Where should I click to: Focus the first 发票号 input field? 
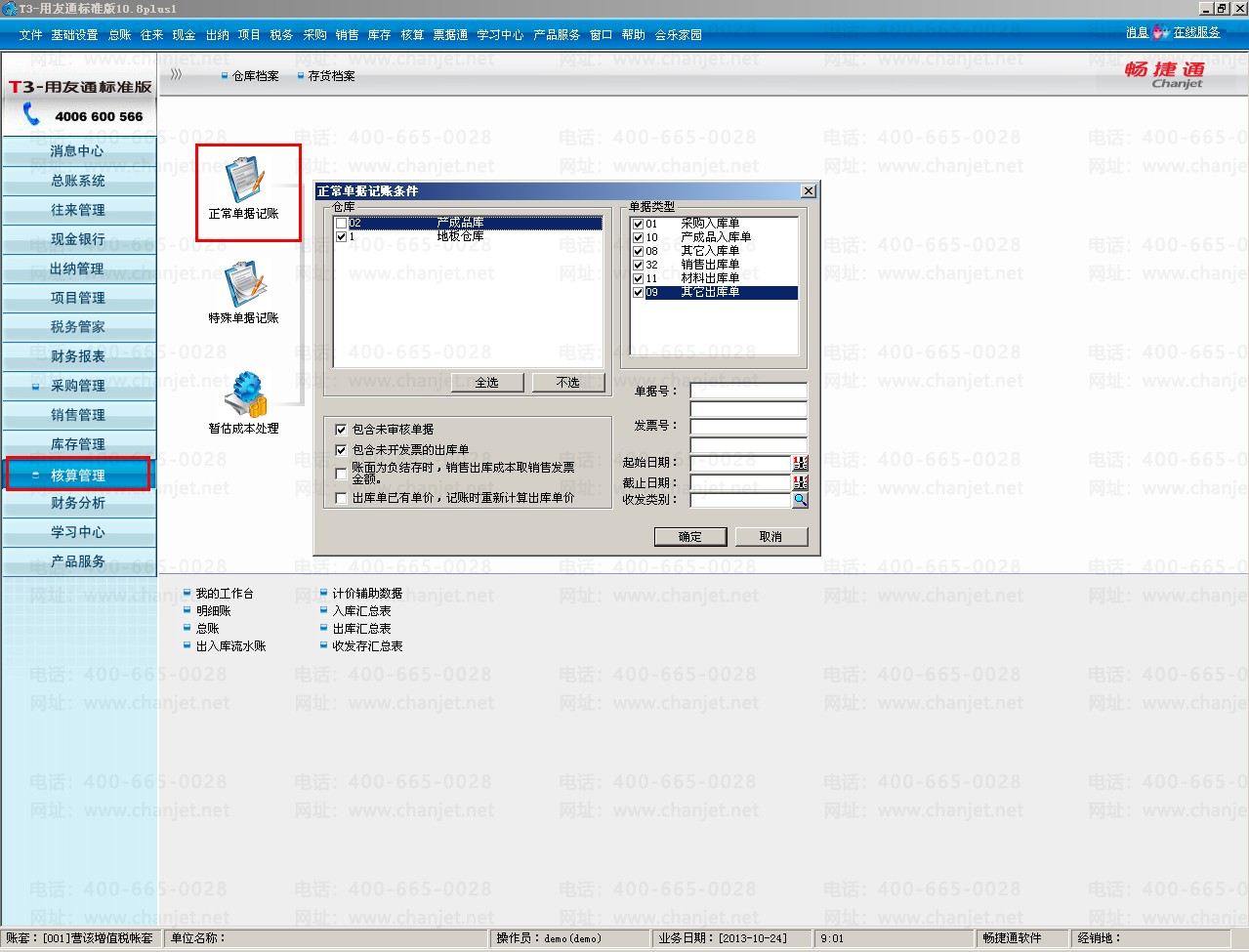749,426
